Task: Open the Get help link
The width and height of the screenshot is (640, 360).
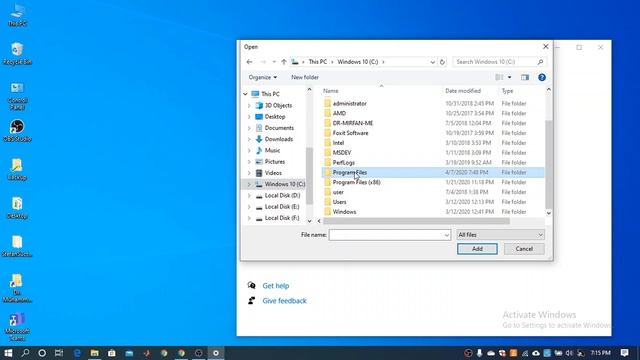Action: click(x=276, y=286)
